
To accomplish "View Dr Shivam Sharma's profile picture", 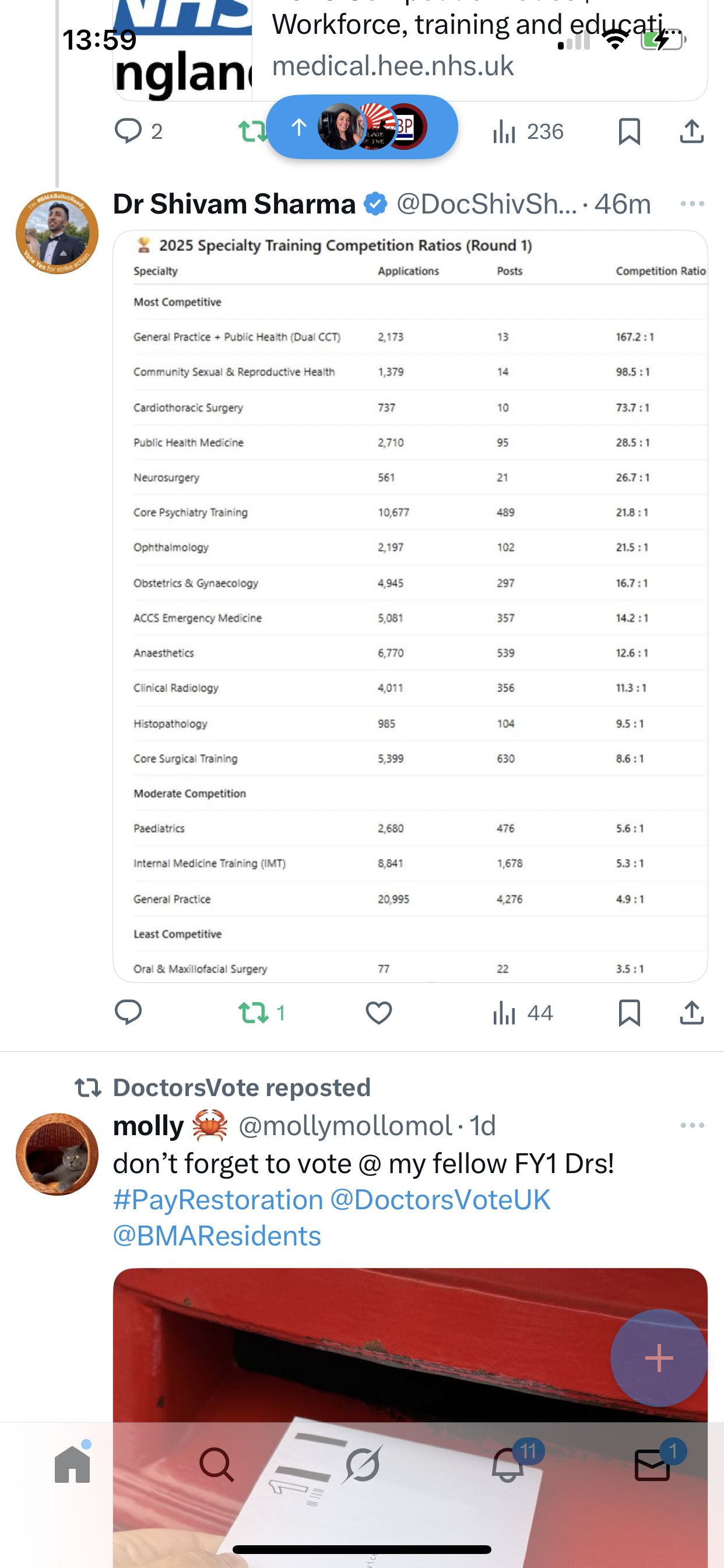I will coord(57,233).
